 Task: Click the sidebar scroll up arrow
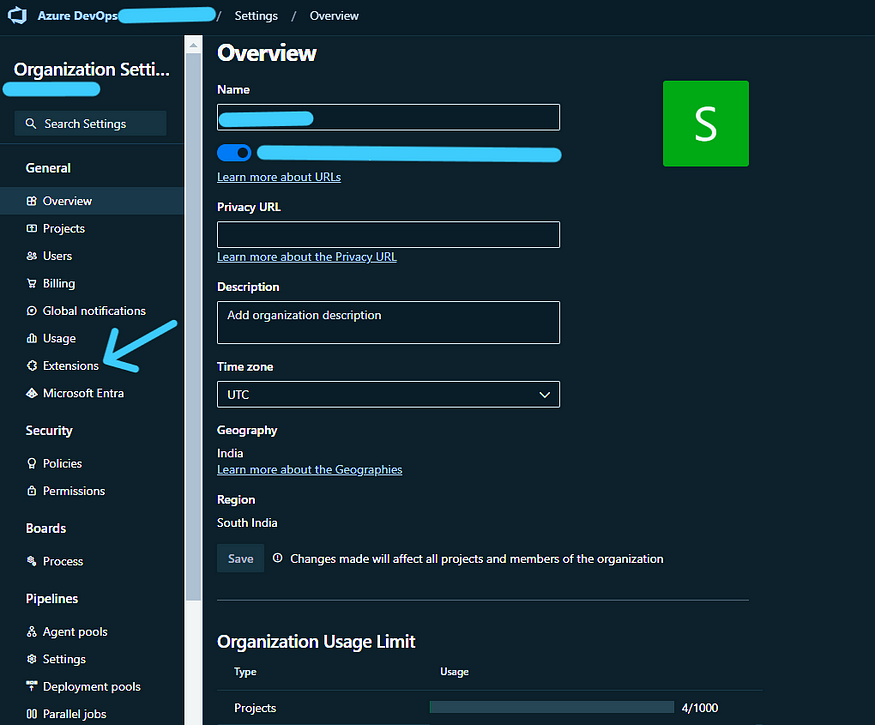pos(193,45)
